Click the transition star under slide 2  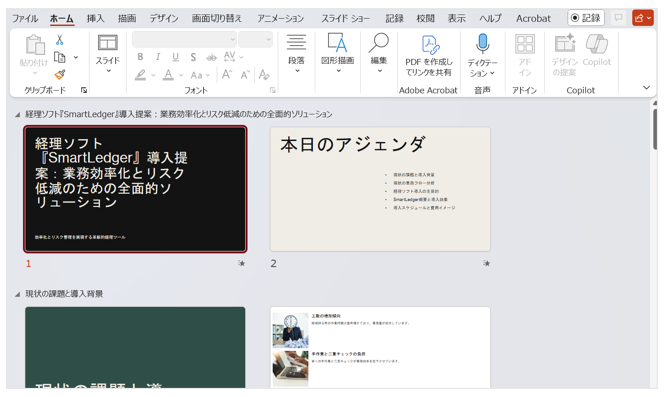487,263
